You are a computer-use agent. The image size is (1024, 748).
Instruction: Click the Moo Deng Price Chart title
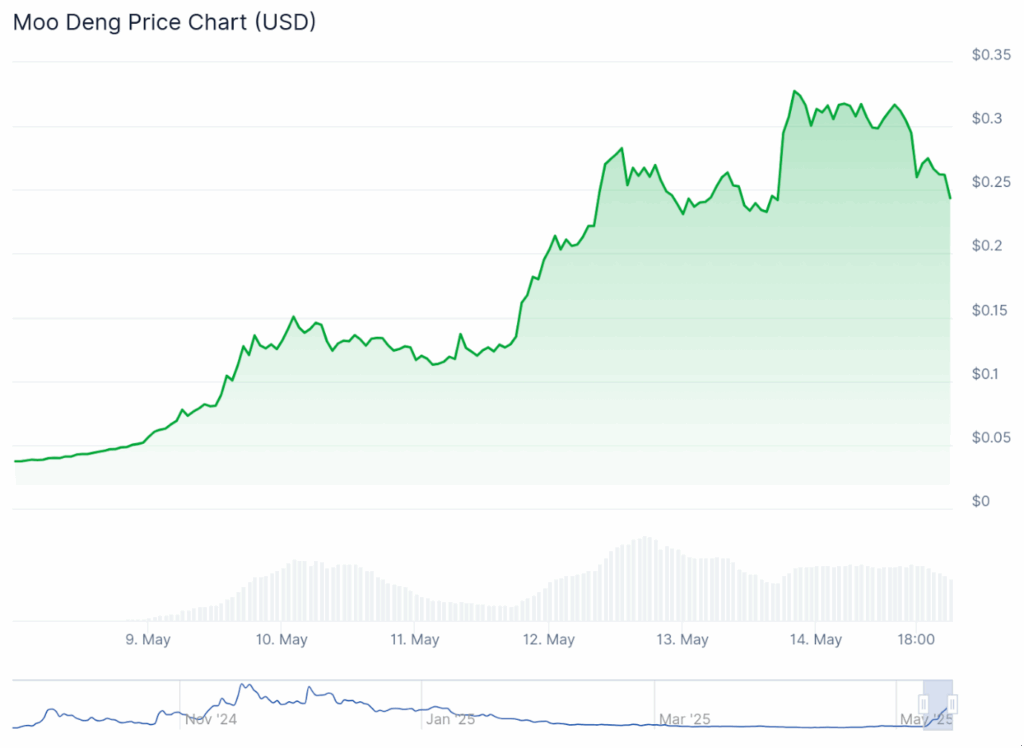pos(164,22)
